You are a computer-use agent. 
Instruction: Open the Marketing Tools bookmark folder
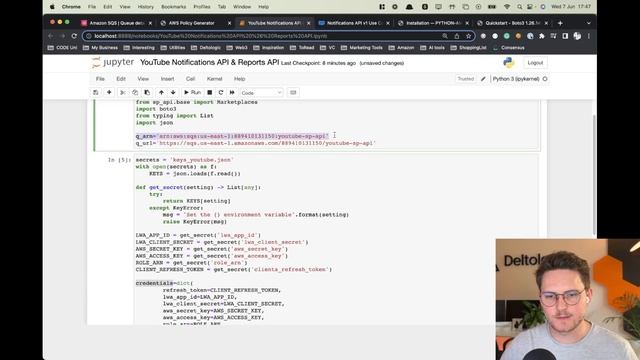pos(362,48)
